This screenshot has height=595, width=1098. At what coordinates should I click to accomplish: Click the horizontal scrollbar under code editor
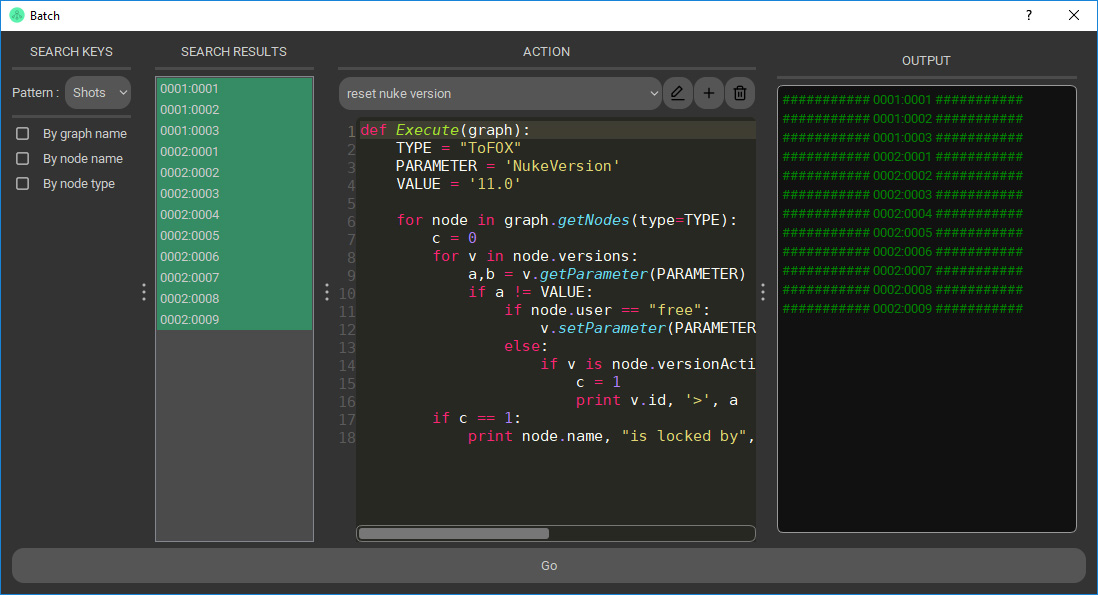(x=454, y=533)
